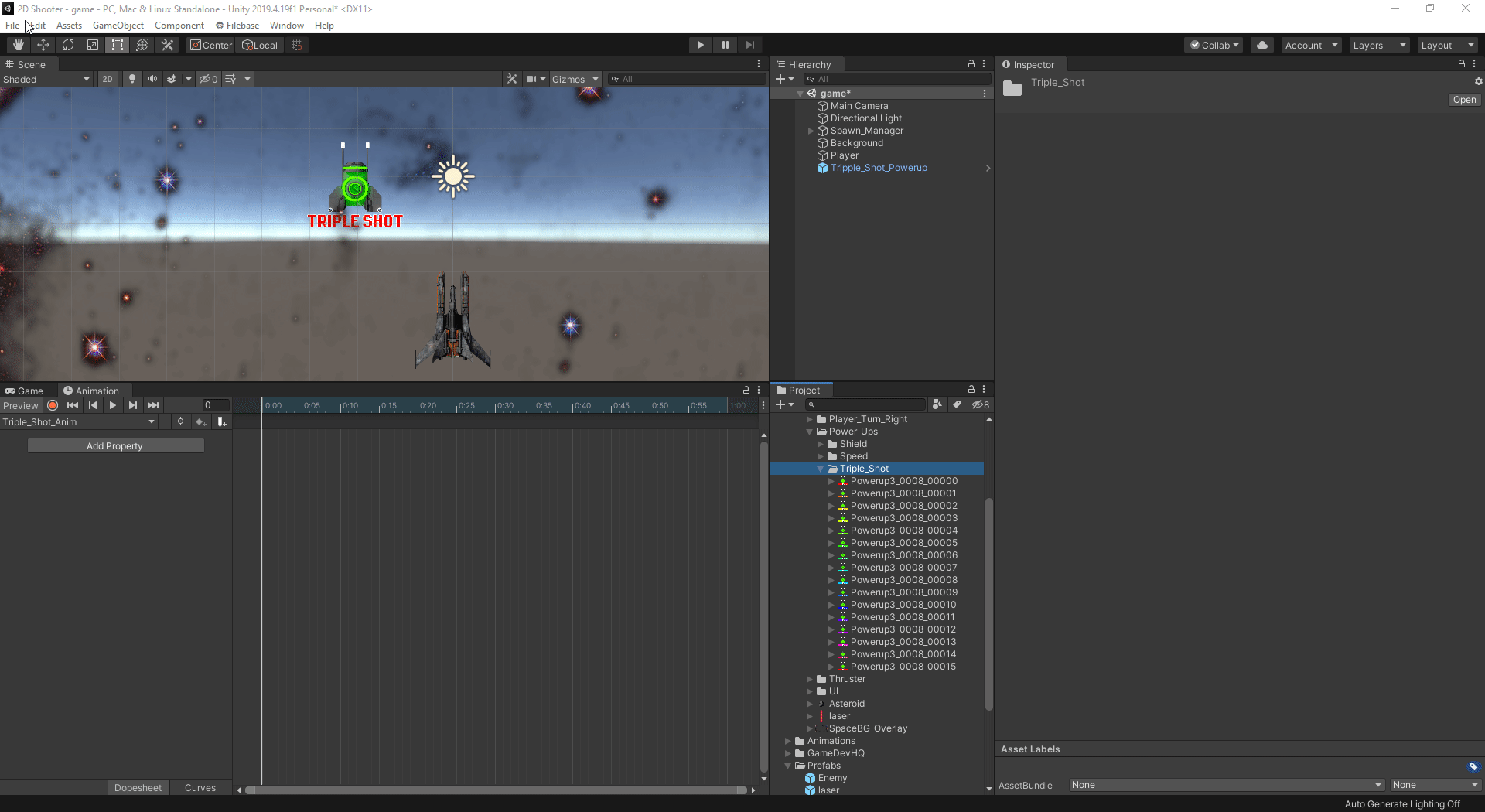Viewport: 1485px width, 812px height.
Task: Select the Rotate tool
Action: pyautogui.click(x=68, y=45)
